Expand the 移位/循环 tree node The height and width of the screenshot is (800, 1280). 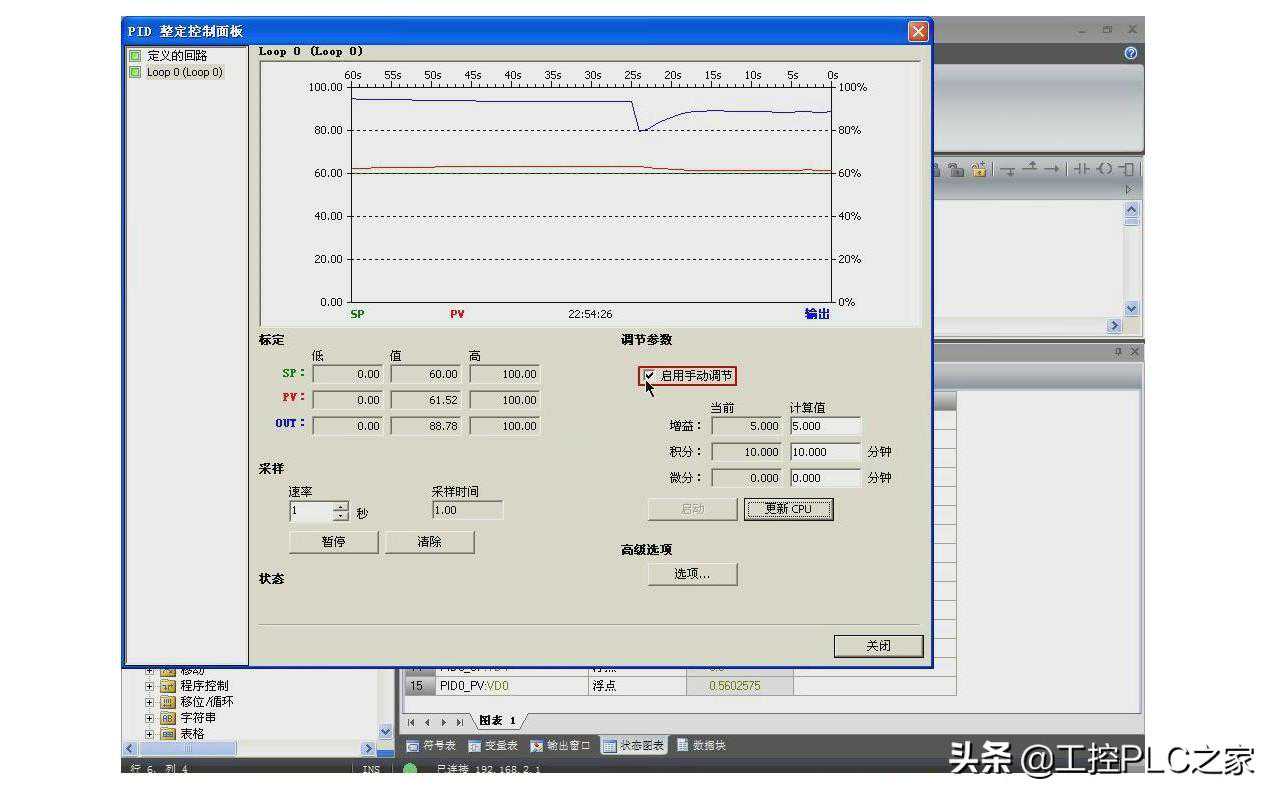150,702
